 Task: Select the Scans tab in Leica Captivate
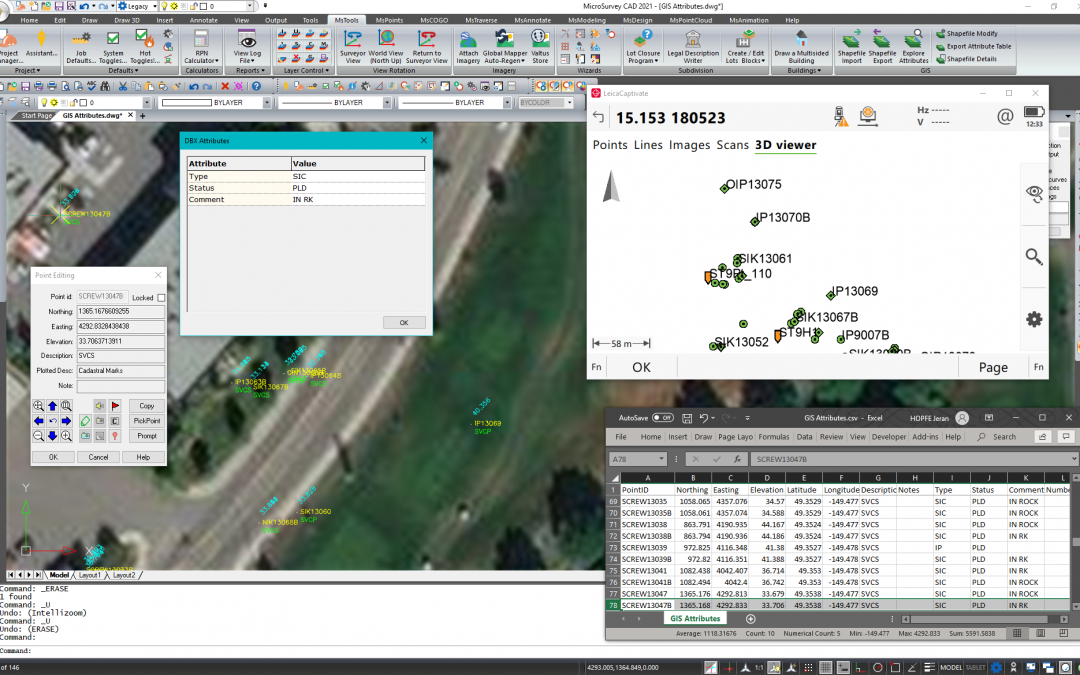[x=732, y=145]
